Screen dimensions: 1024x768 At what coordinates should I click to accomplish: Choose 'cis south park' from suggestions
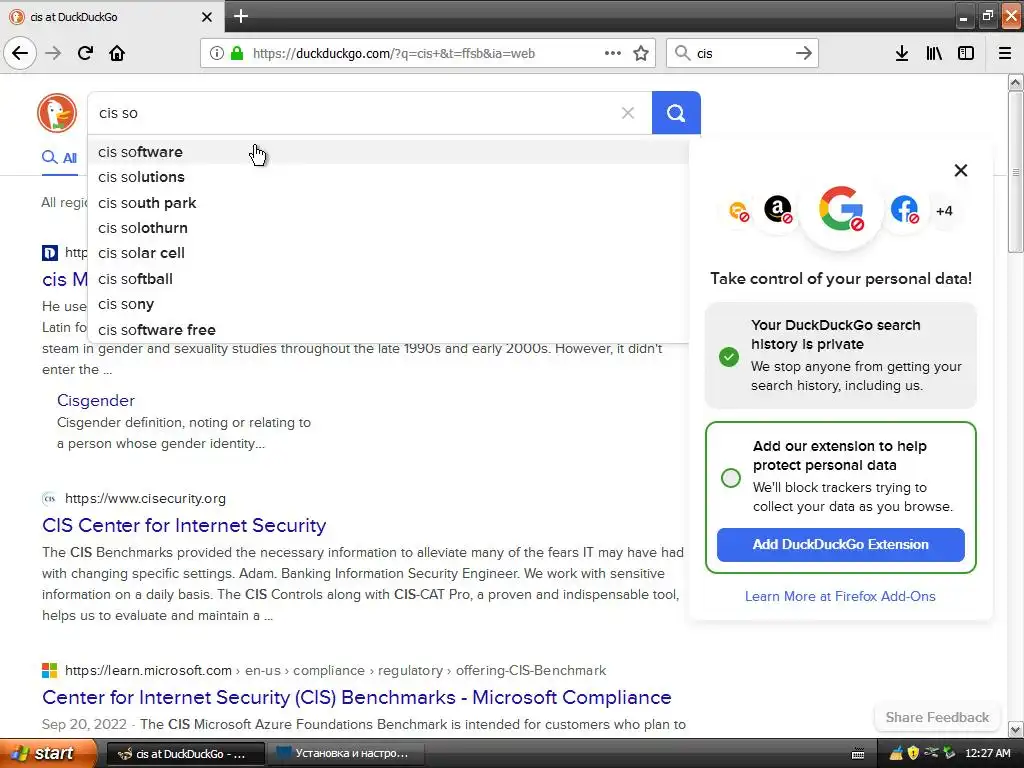click(x=147, y=203)
